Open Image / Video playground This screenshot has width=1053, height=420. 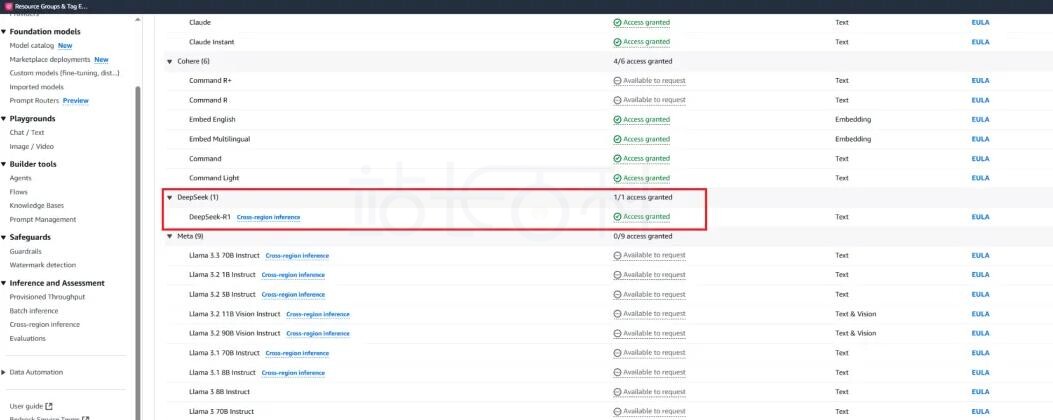pyautogui.click(x=32, y=146)
